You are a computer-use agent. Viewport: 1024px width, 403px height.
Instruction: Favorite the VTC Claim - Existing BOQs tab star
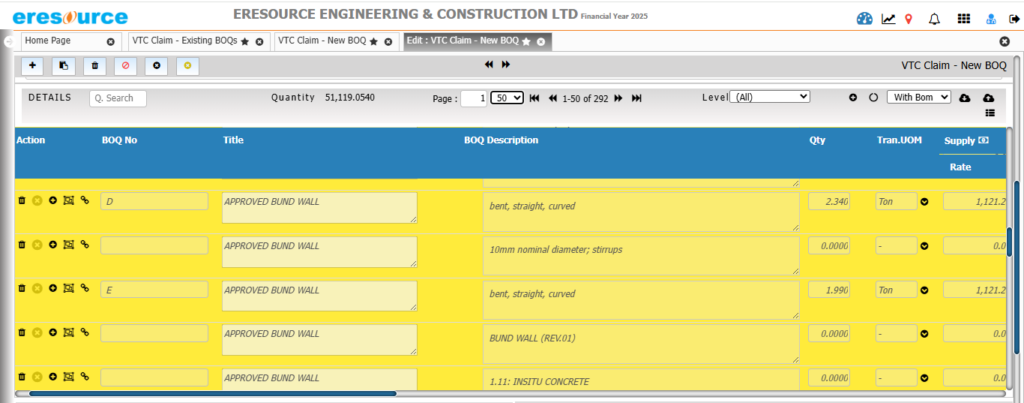pos(245,41)
